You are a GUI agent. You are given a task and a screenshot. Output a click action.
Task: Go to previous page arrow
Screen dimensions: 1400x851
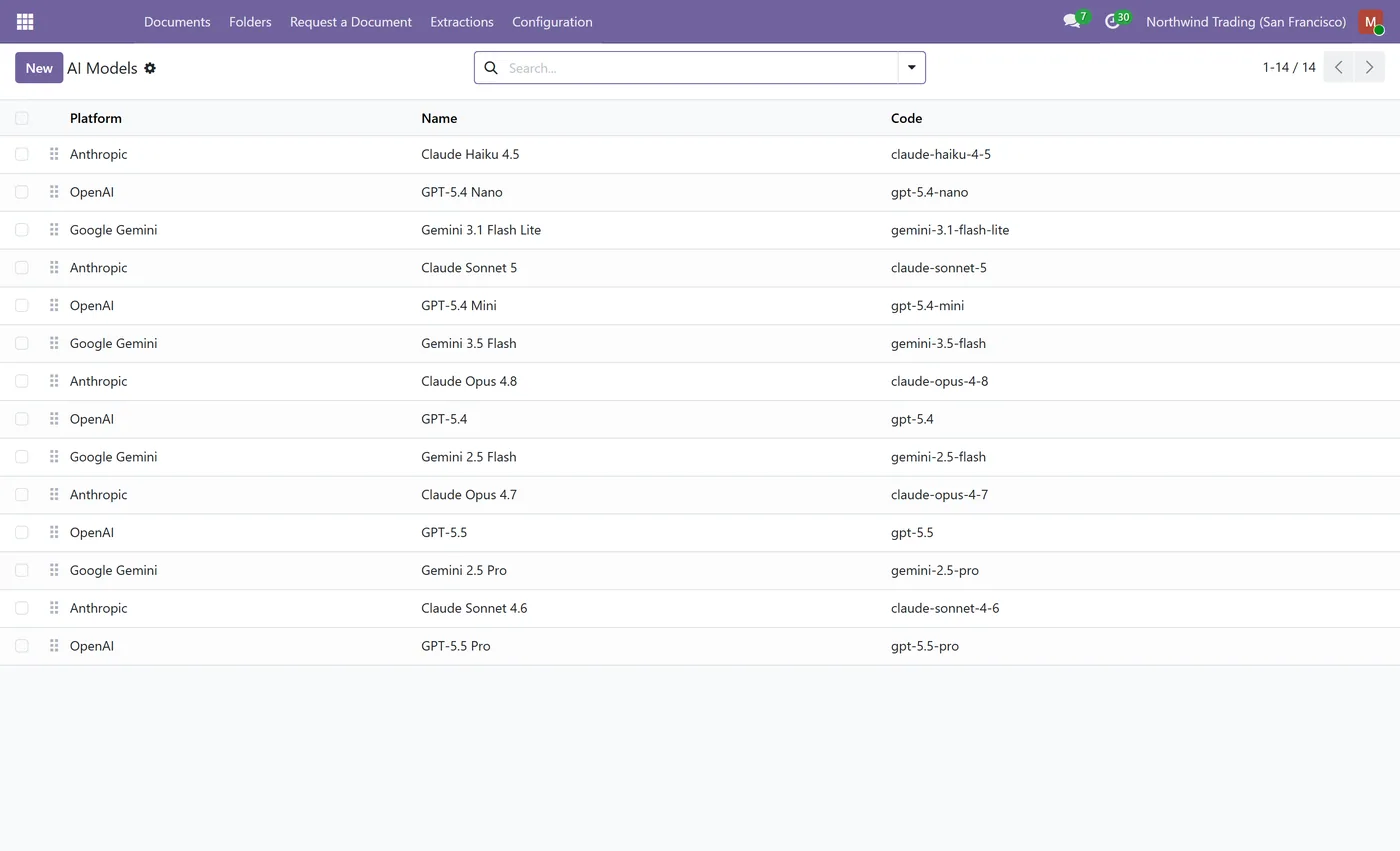coord(1338,67)
